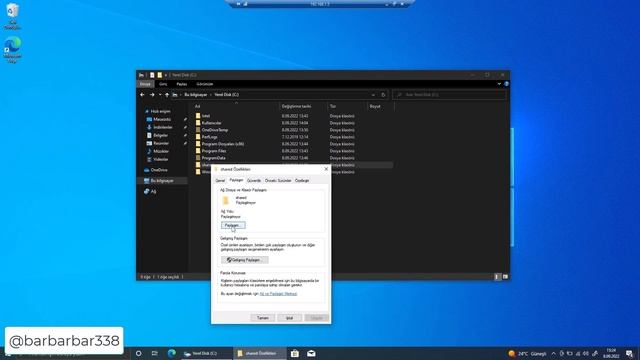Open the Özelleştir tab in properties dialog
Image resolution: width=640 pixels, height=360 pixels.
(x=302, y=180)
